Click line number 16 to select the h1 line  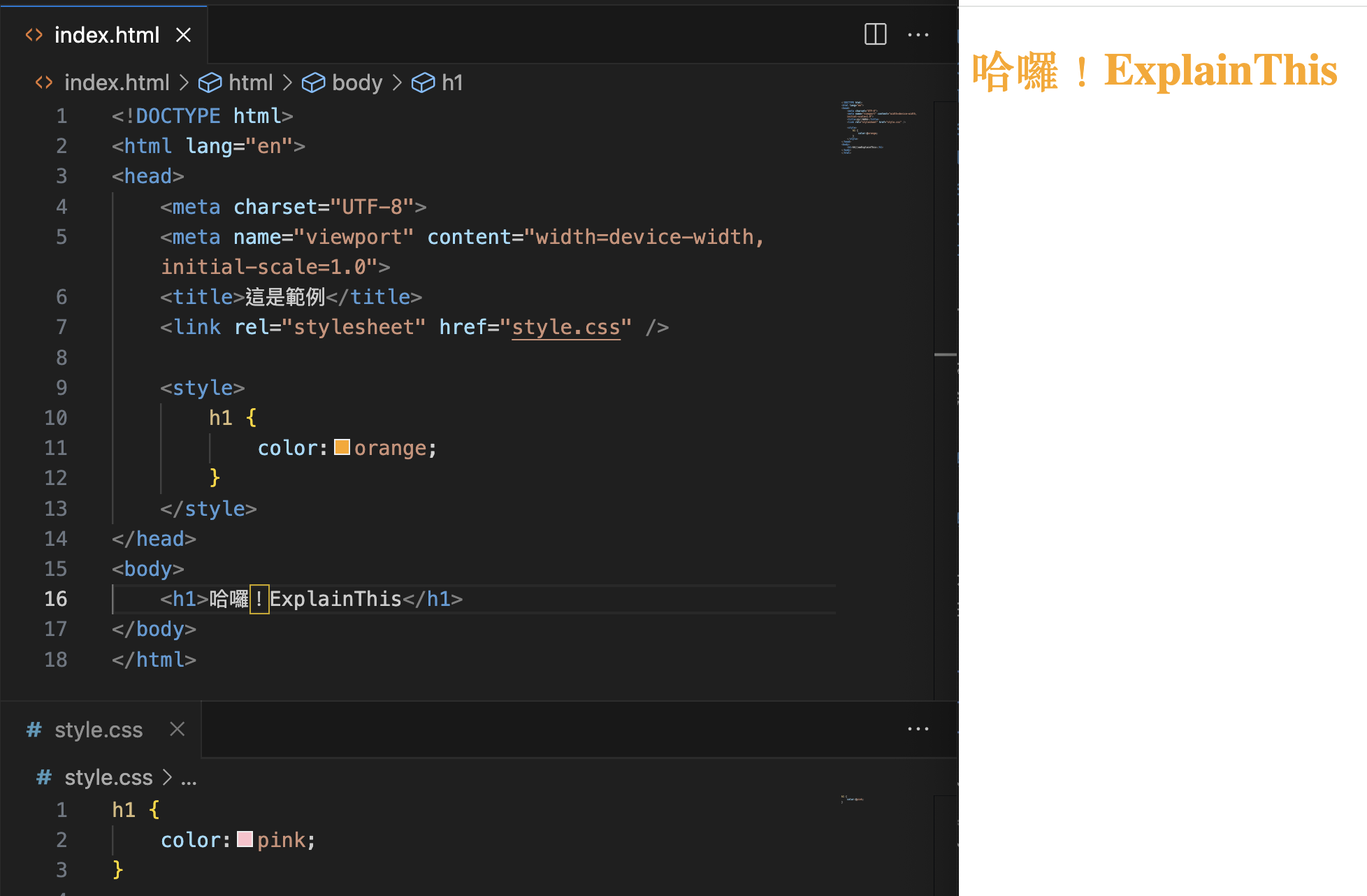55,598
